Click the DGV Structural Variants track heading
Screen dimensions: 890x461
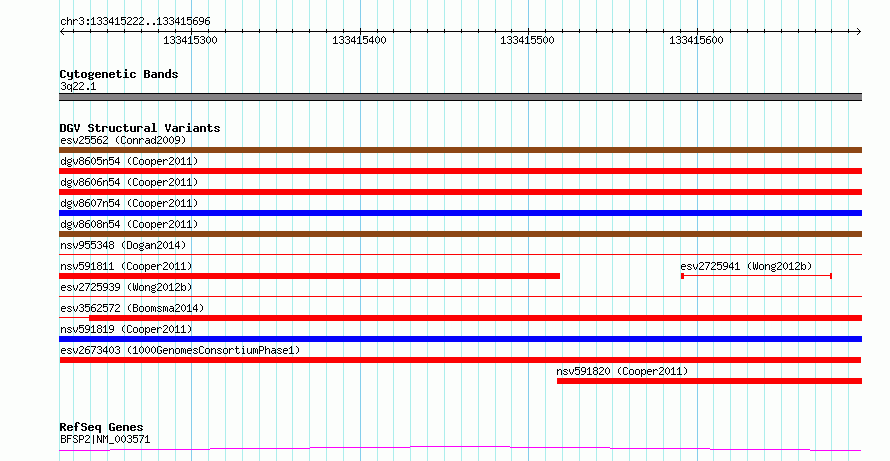tap(140, 128)
